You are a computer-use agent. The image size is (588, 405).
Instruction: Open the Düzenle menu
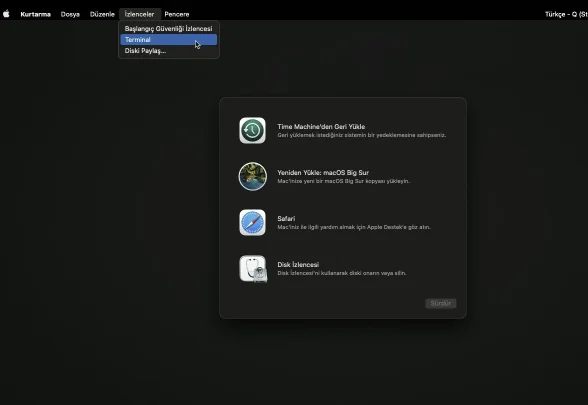(x=102, y=14)
